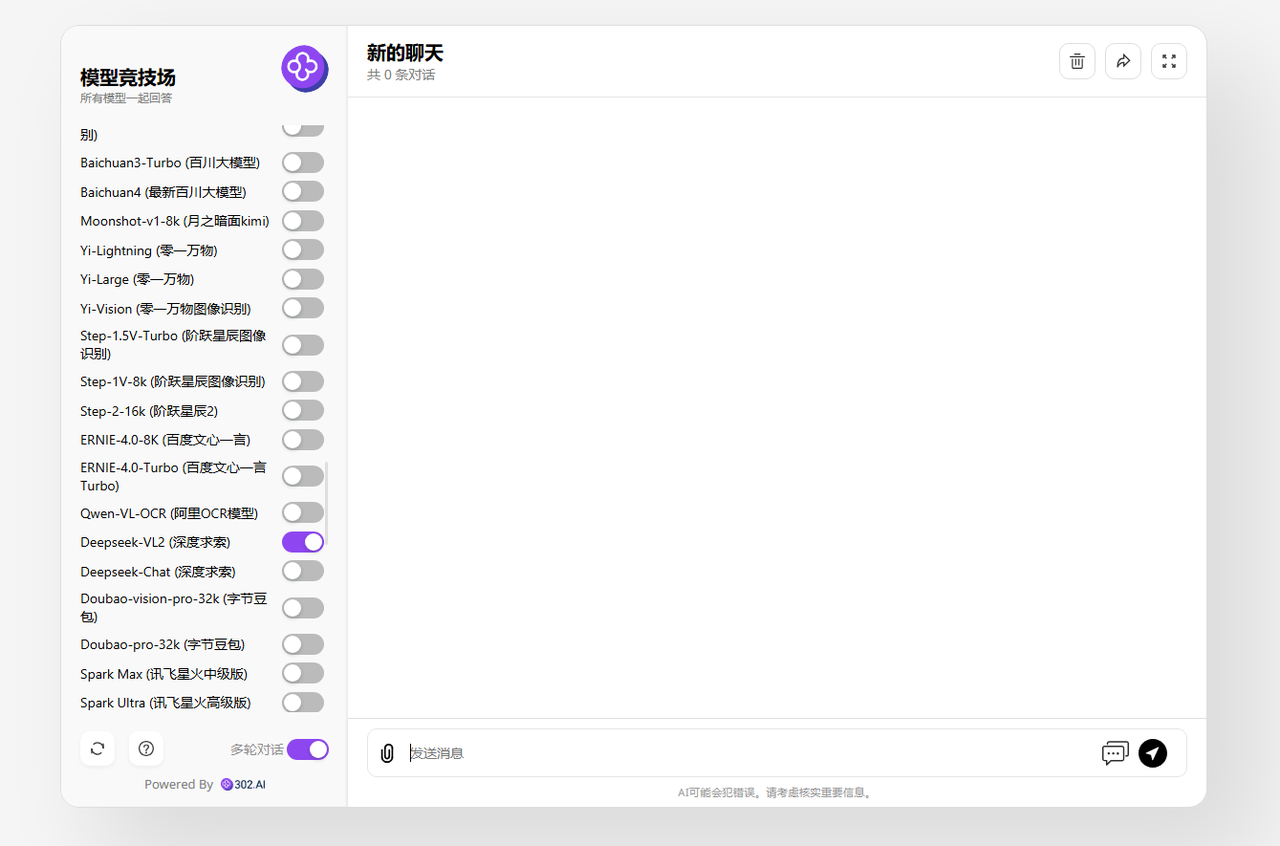Enable the Yi-Vision image recognition switch
Screen dimensions: 1280x846
point(303,308)
